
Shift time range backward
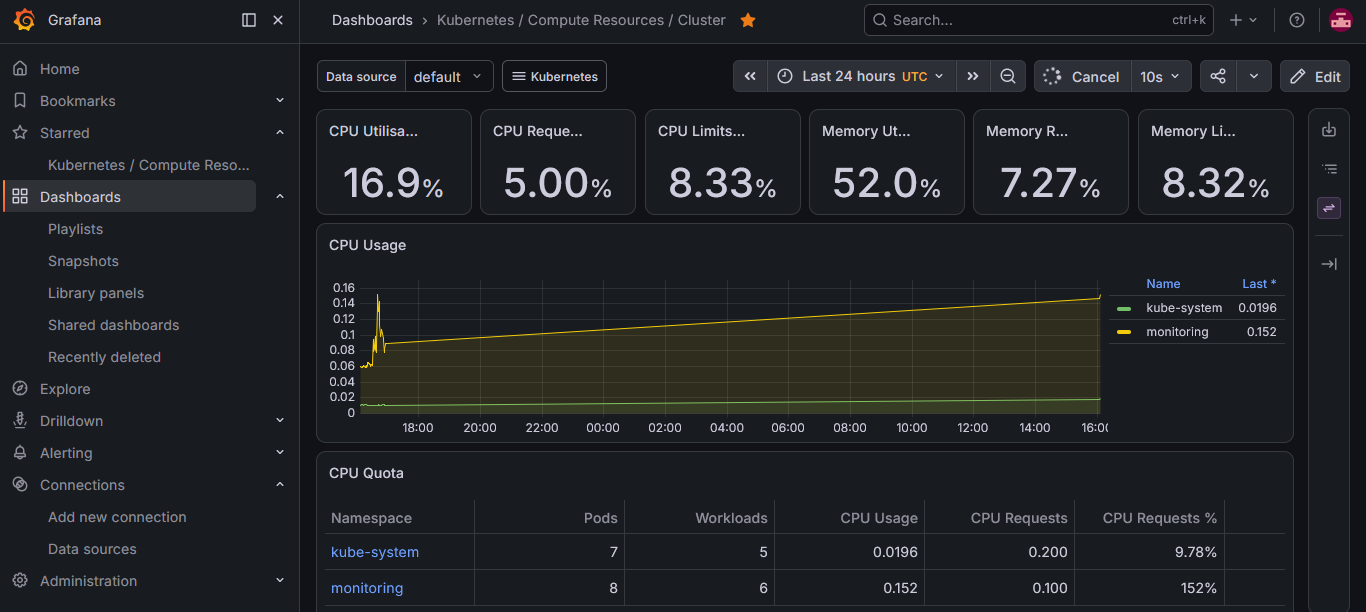point(750,76)
